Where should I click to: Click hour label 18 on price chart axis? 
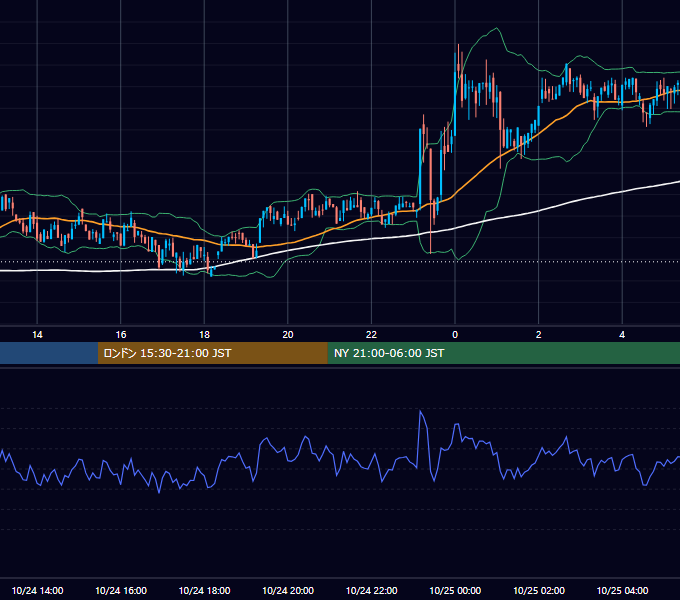[x=204, y=335]
